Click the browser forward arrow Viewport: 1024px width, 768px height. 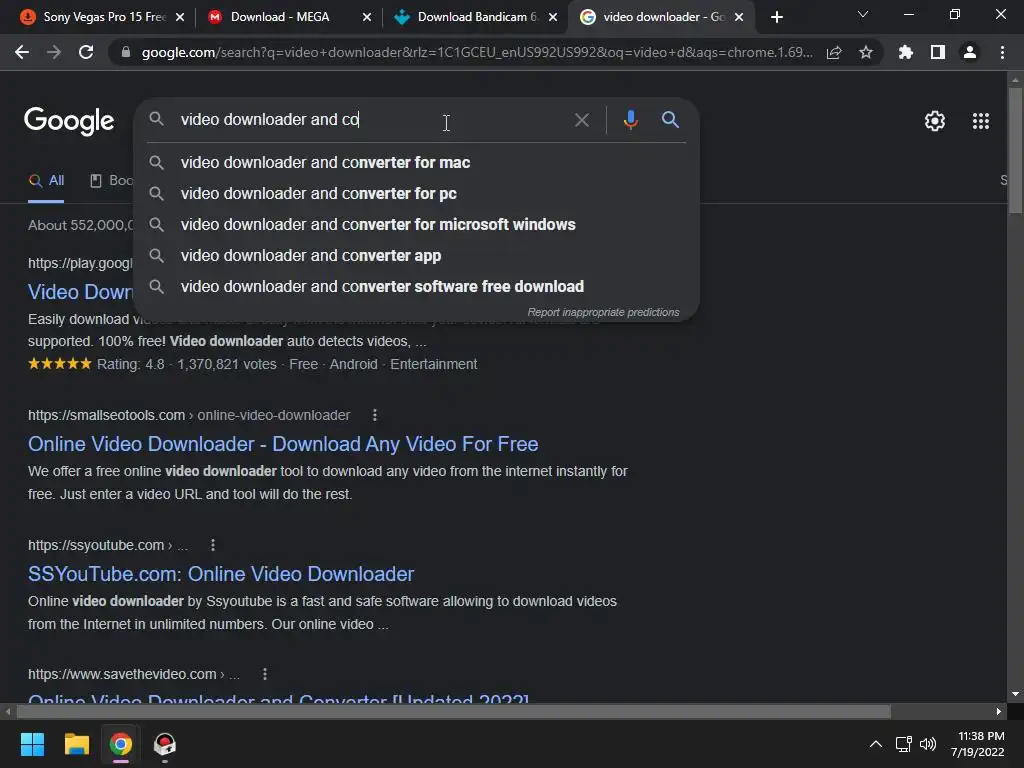[x=54, y=52]
